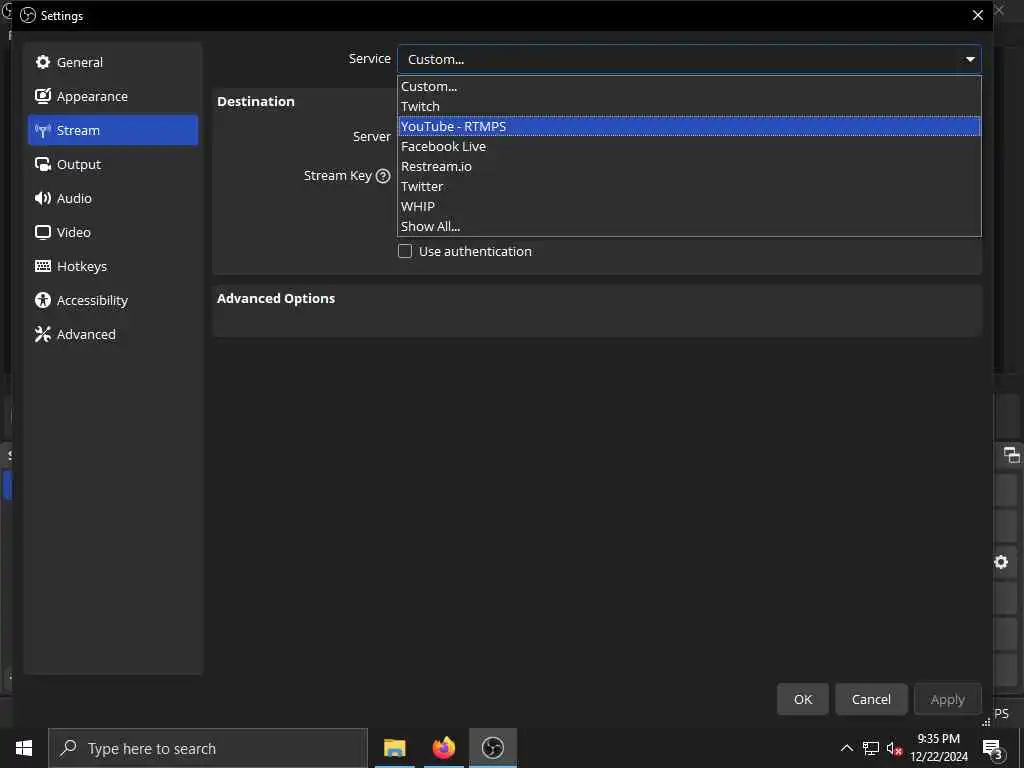Open the Hotkeys settings section
1024x768 pixels.
click(x=112, y=266)
